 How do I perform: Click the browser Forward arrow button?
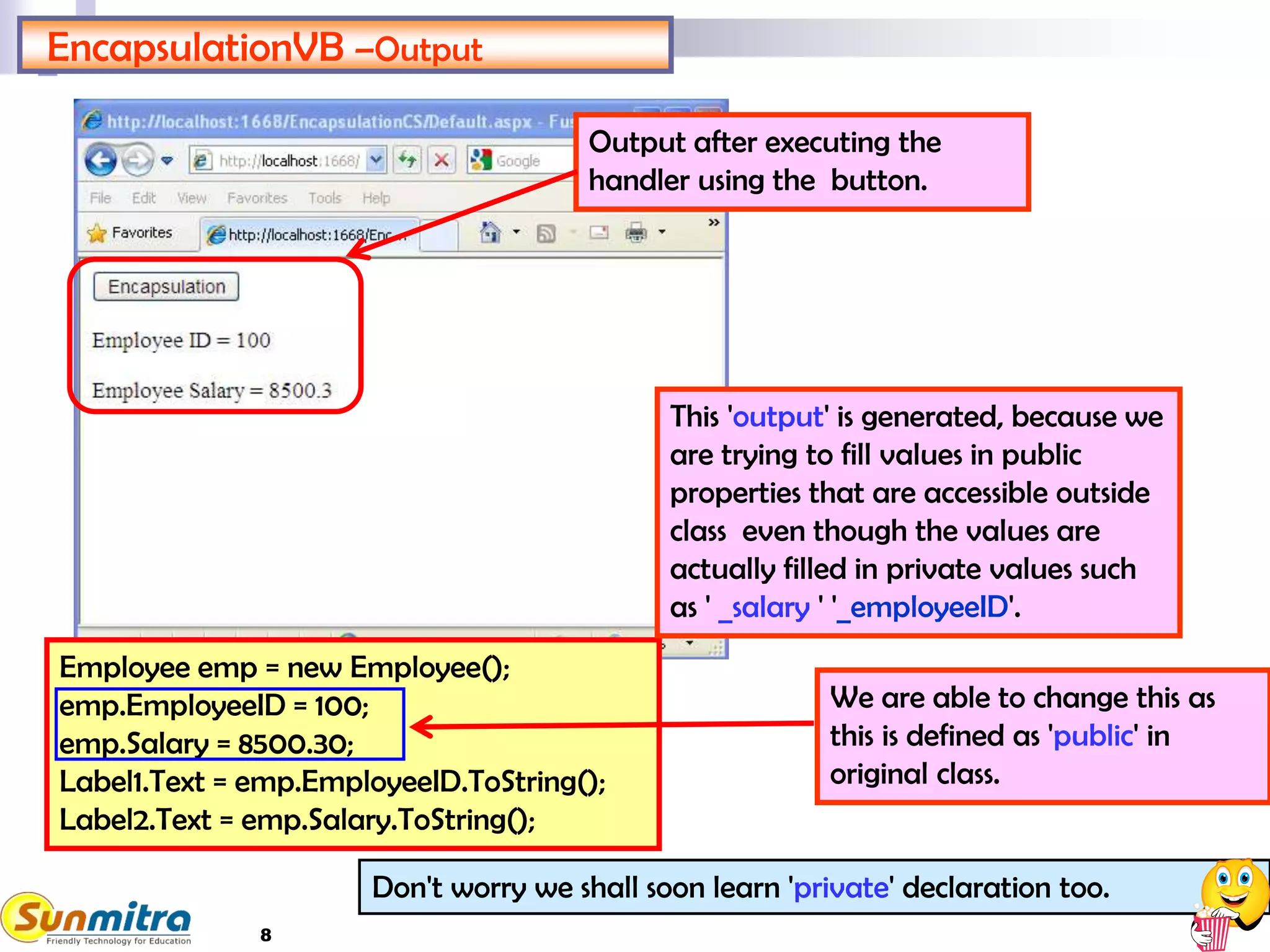click(x=137, y=161)
